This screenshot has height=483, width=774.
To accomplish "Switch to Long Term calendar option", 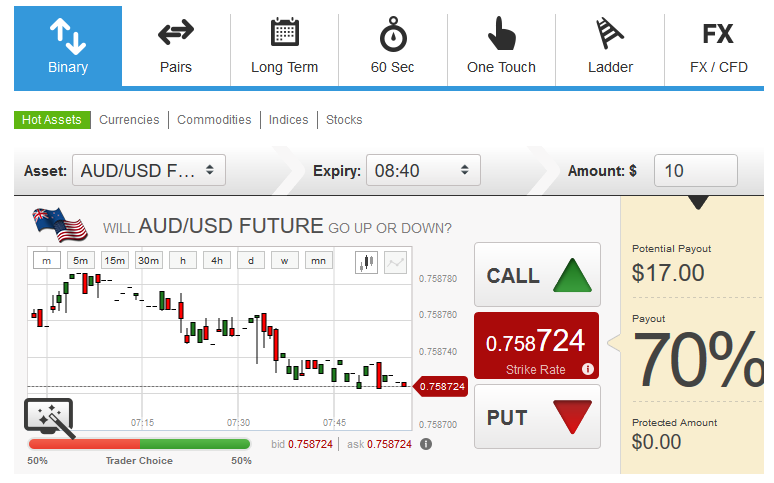I will coord(284,47).
